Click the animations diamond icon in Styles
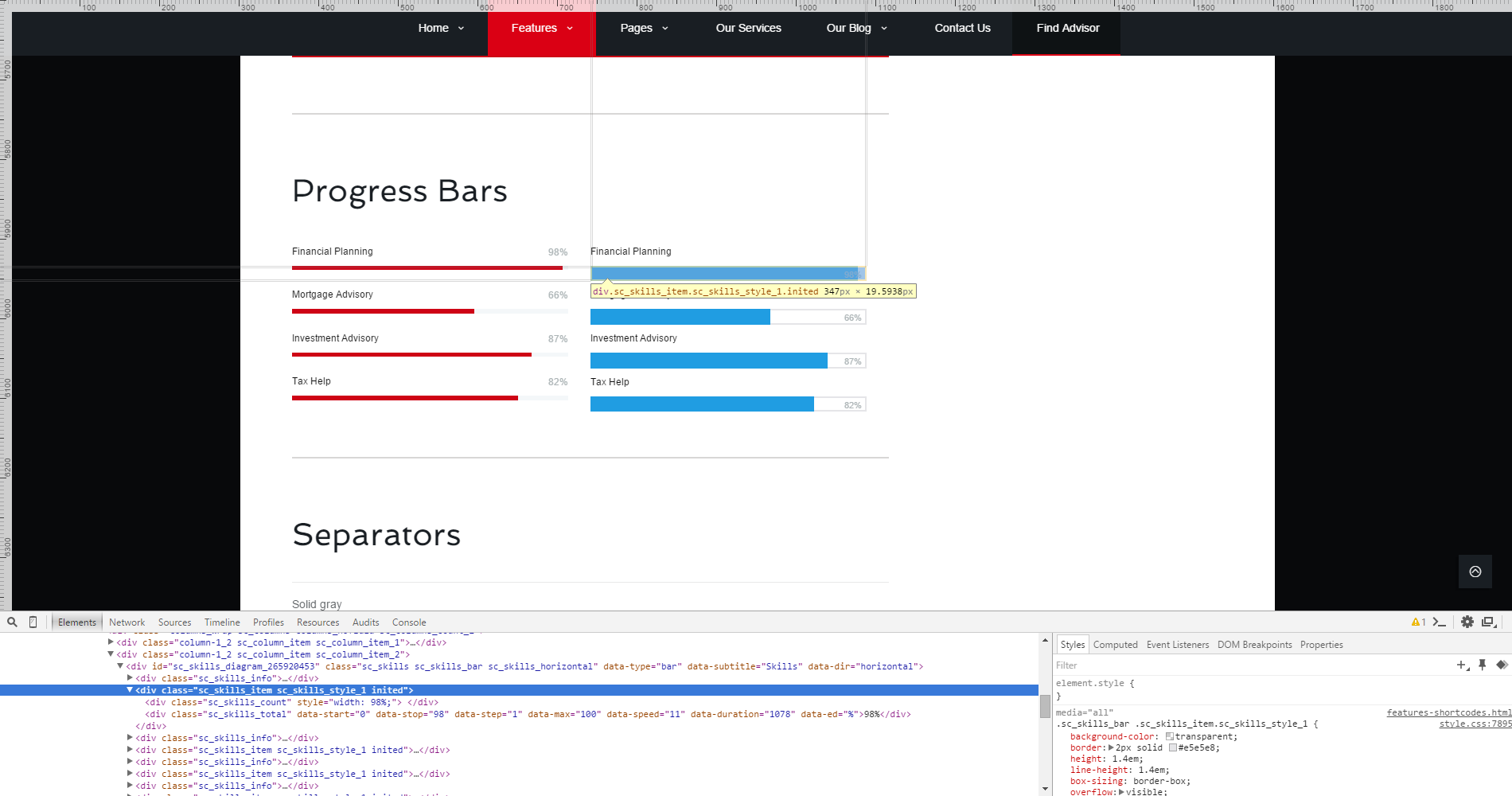1512x796 pixels. click(x=1502, y=665)
